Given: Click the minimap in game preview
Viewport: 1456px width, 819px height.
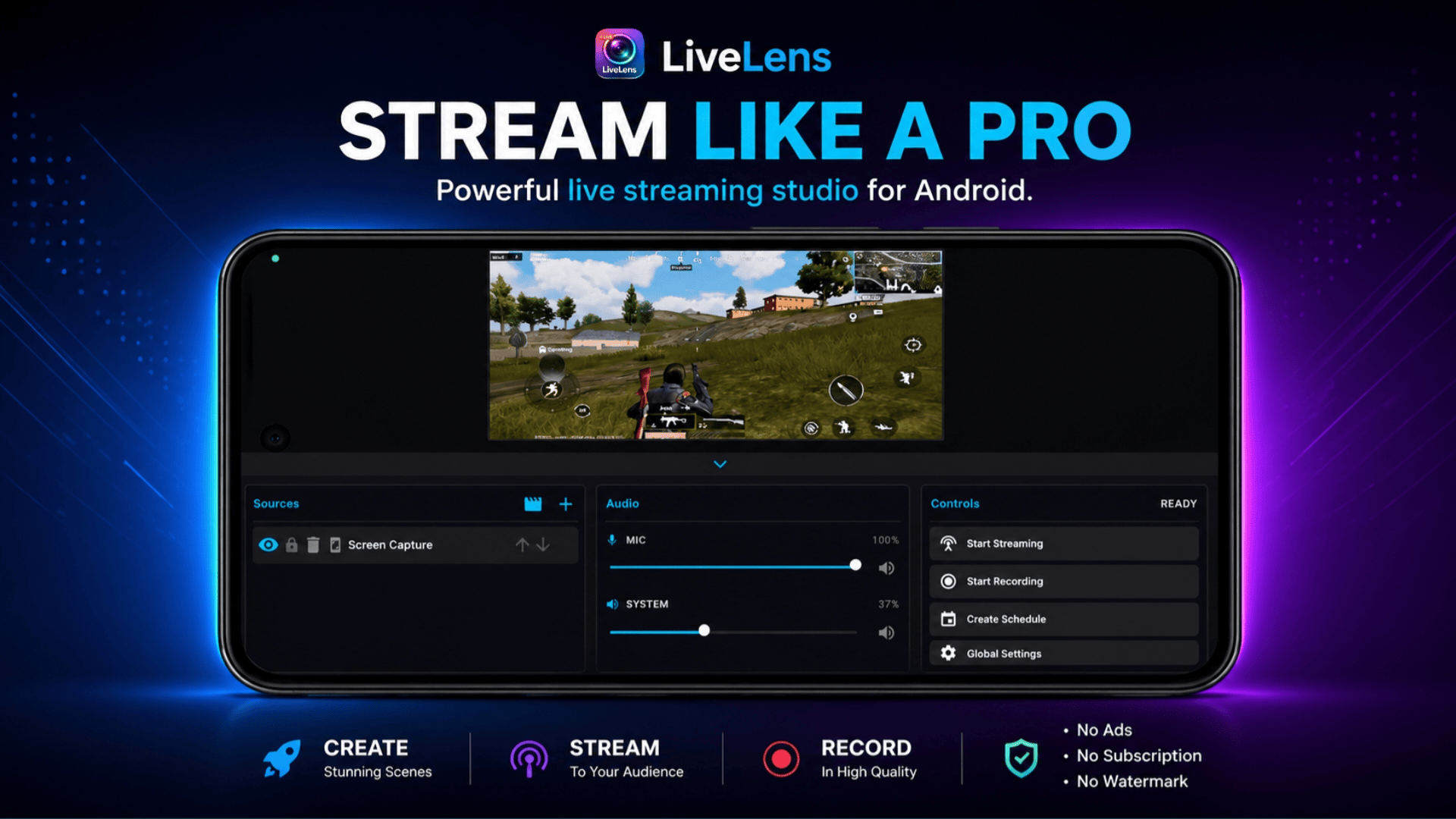Looking at the screenshot, I should click(x=898, y=272).
